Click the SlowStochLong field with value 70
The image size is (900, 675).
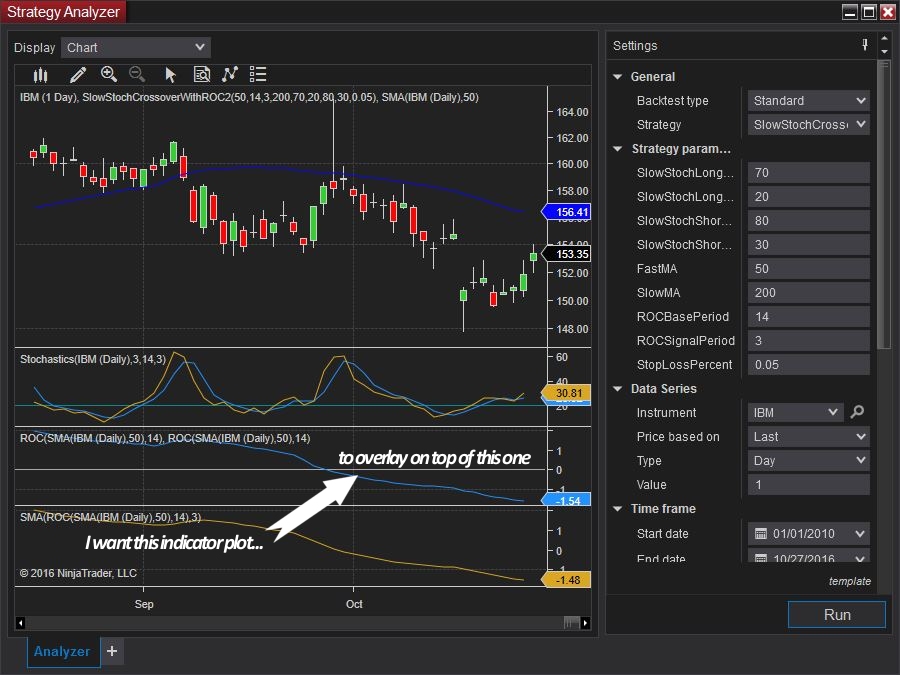[808, 173]
